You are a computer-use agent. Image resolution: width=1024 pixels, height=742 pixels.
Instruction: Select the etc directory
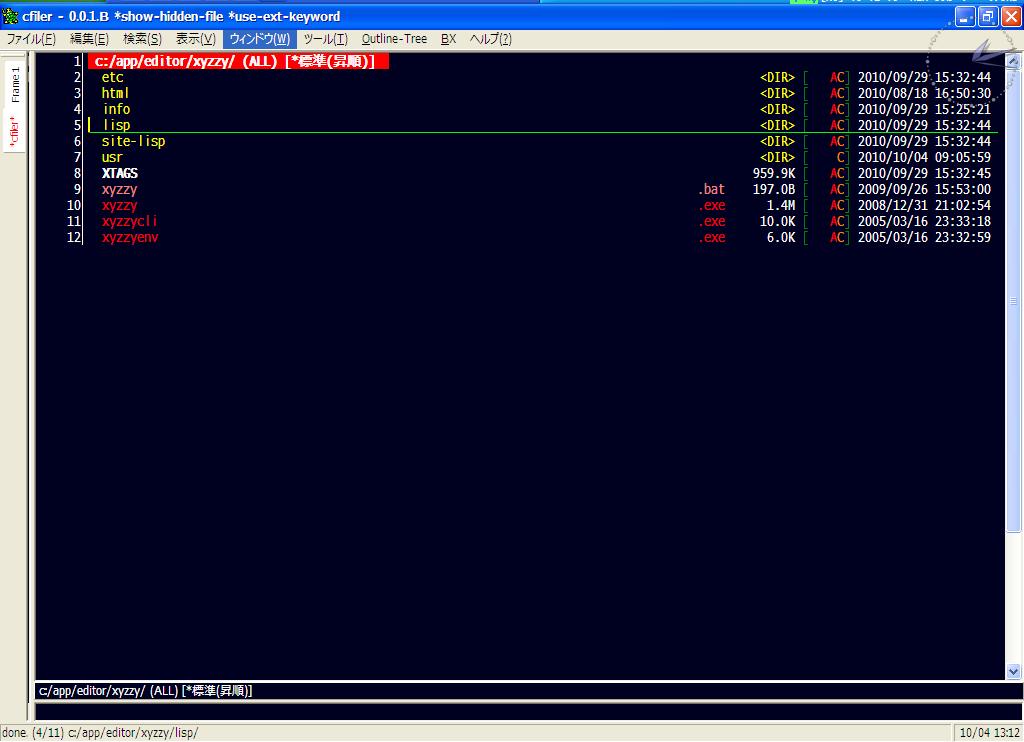[x=112, y=77]
